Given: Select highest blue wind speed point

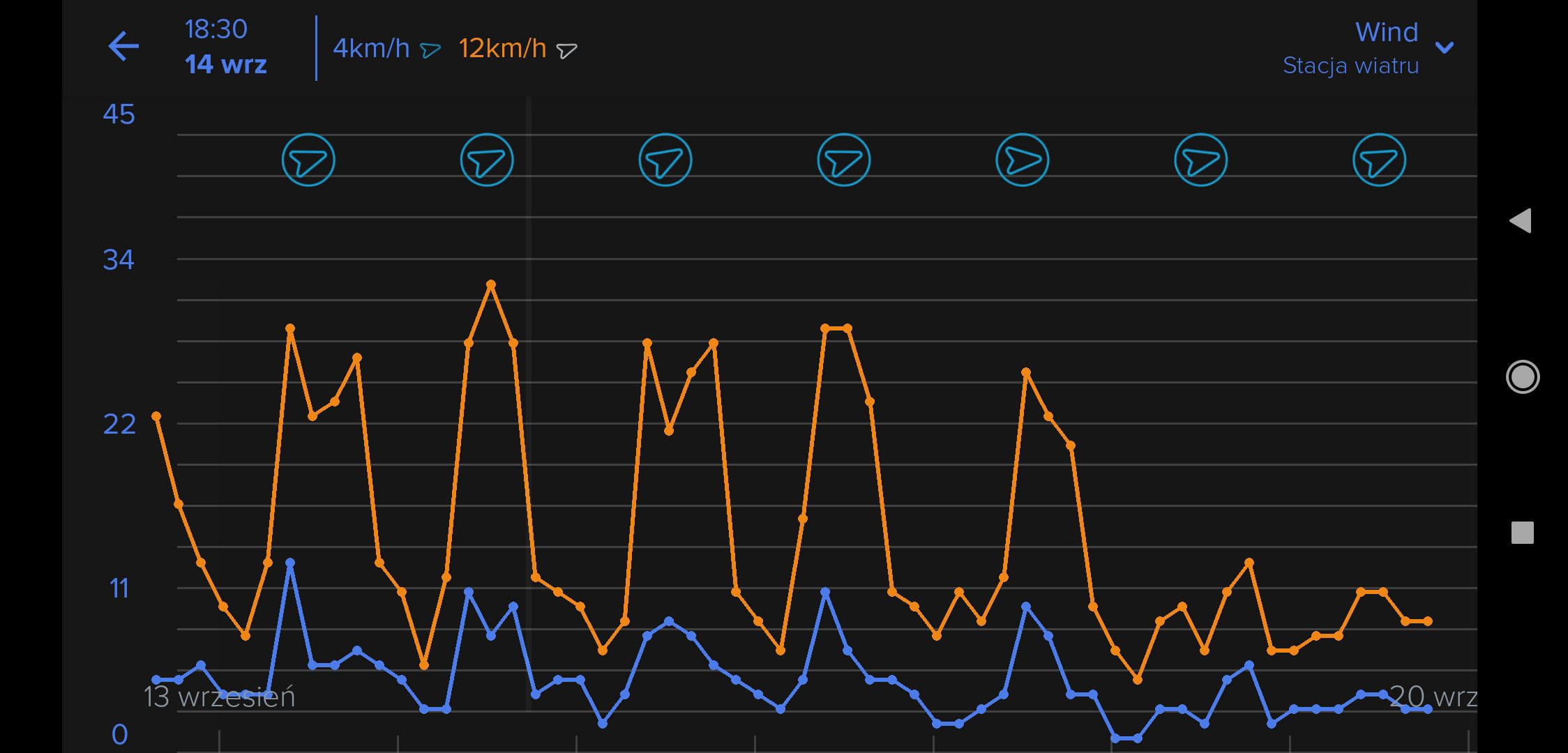Looking at the screenshot, I should [x=290, y=563].
